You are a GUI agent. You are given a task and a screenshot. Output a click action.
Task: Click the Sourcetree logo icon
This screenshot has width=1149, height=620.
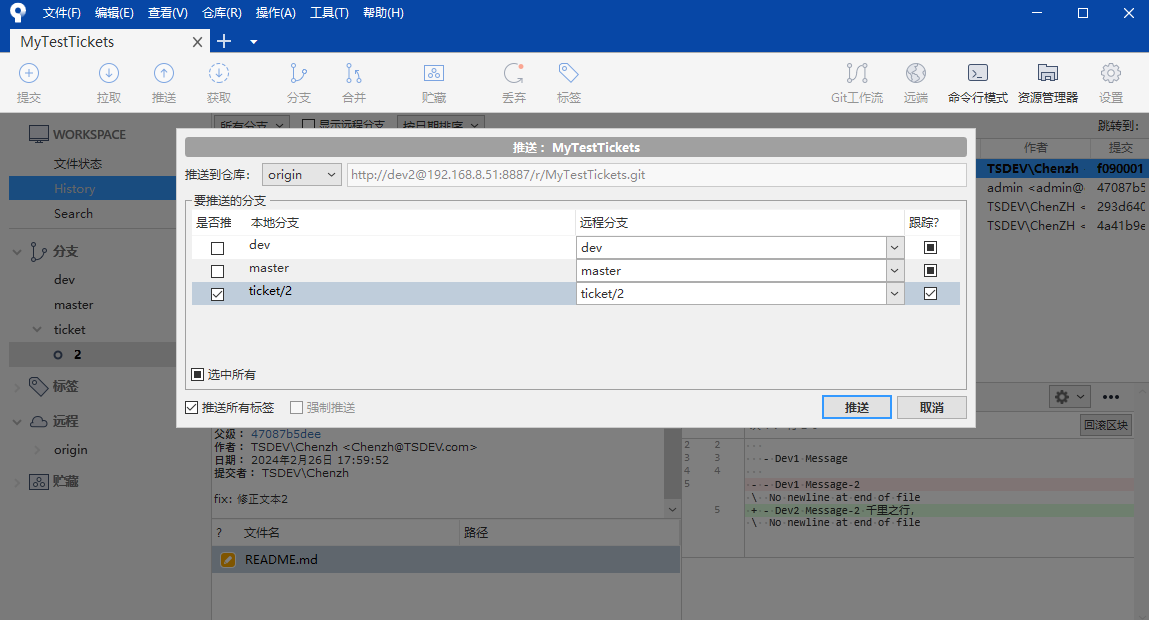(18, 12)
